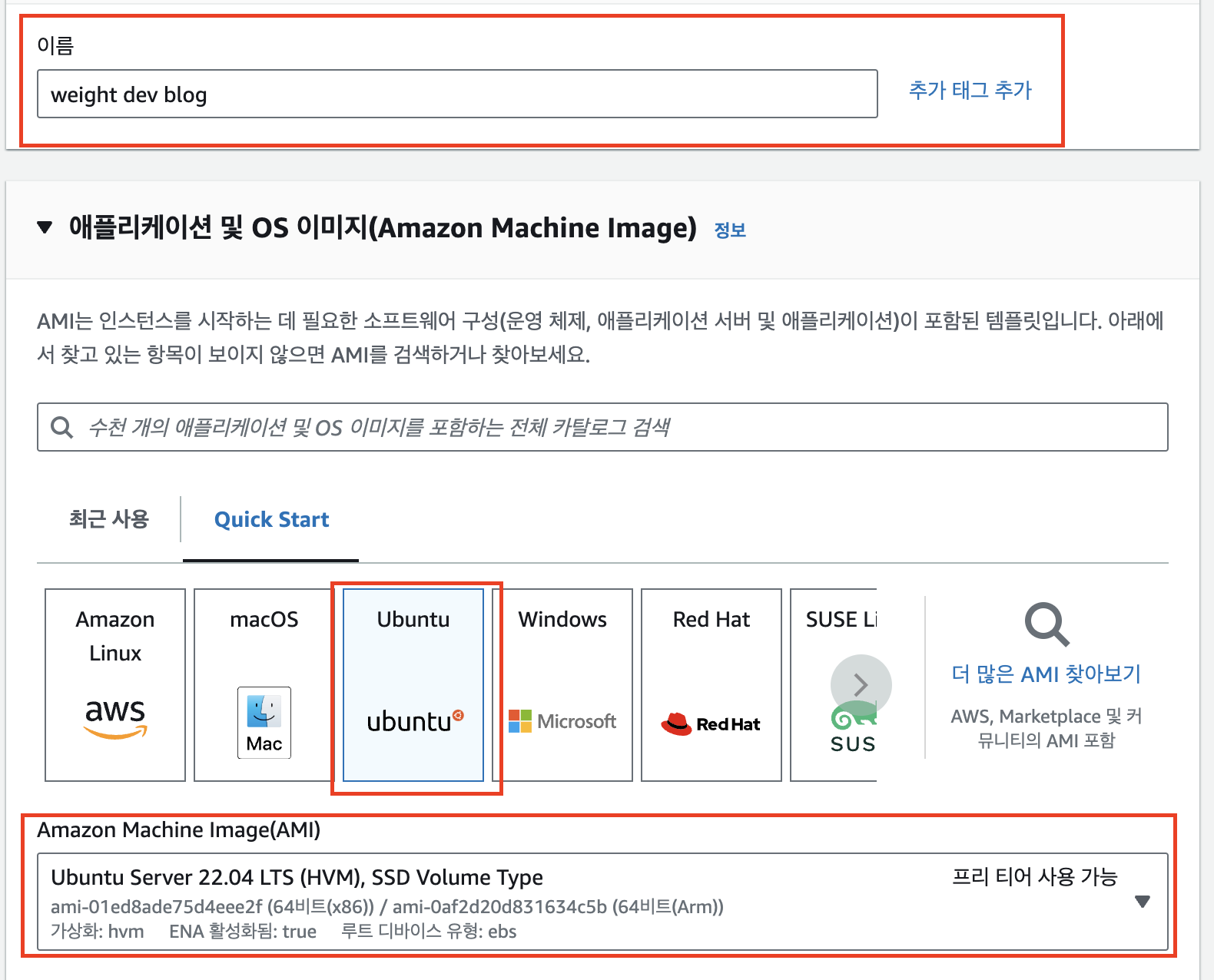Click the AWS logo on Amazon Linux card
This screenshot has width=1214, height=980.
click(115, 719)
